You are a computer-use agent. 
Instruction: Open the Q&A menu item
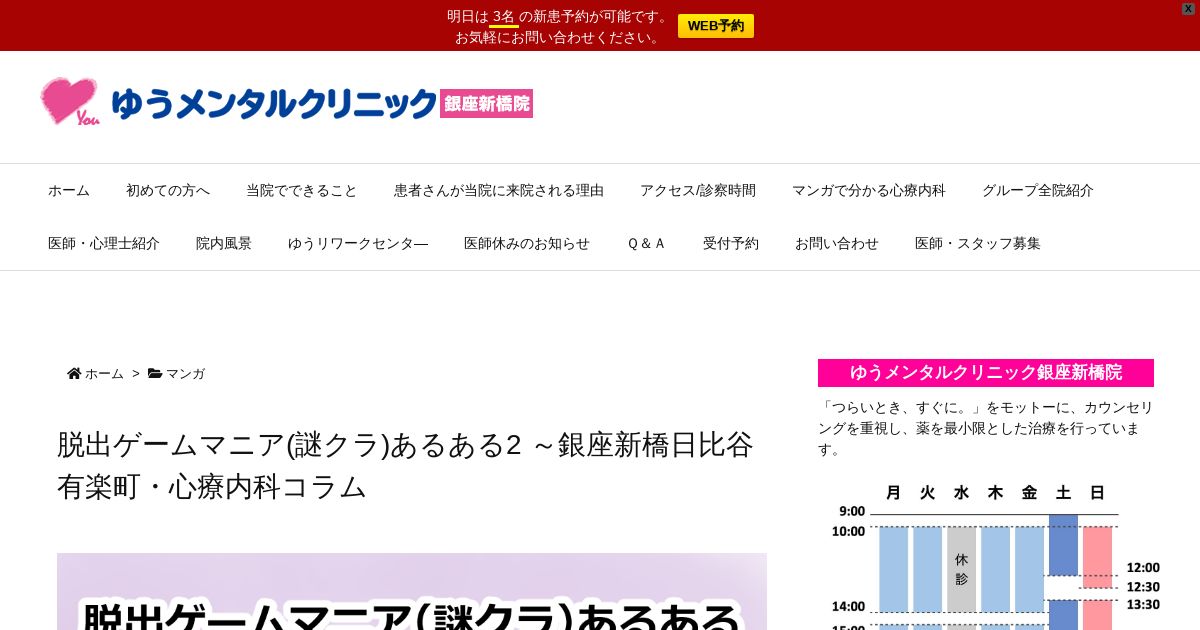(646, 243)
